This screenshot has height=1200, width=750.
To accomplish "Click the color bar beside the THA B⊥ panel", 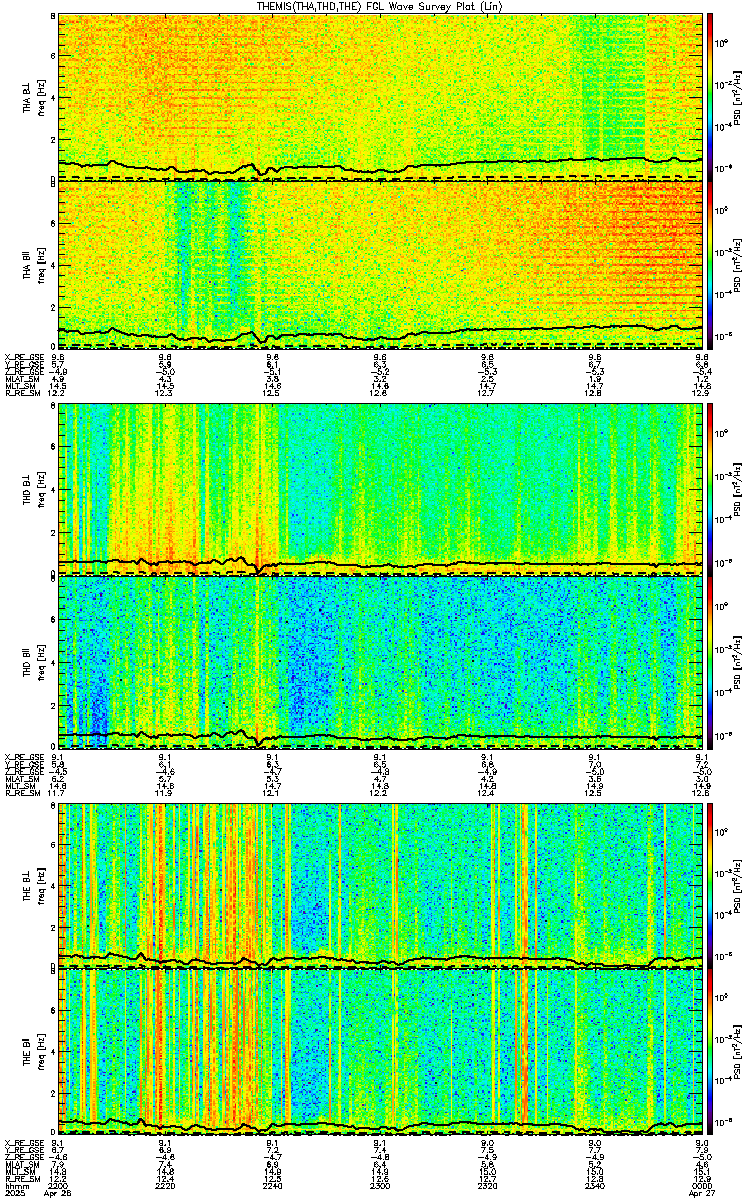I will 711,97.
